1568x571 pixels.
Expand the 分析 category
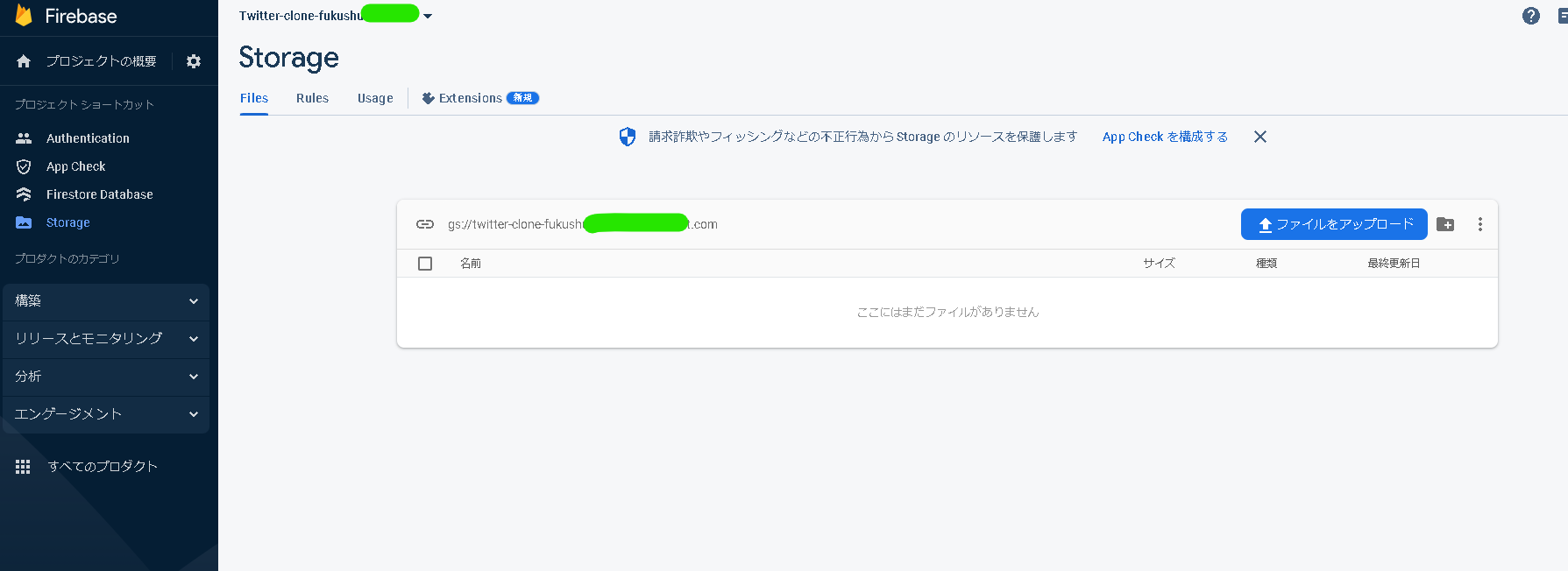click(106, 377)
